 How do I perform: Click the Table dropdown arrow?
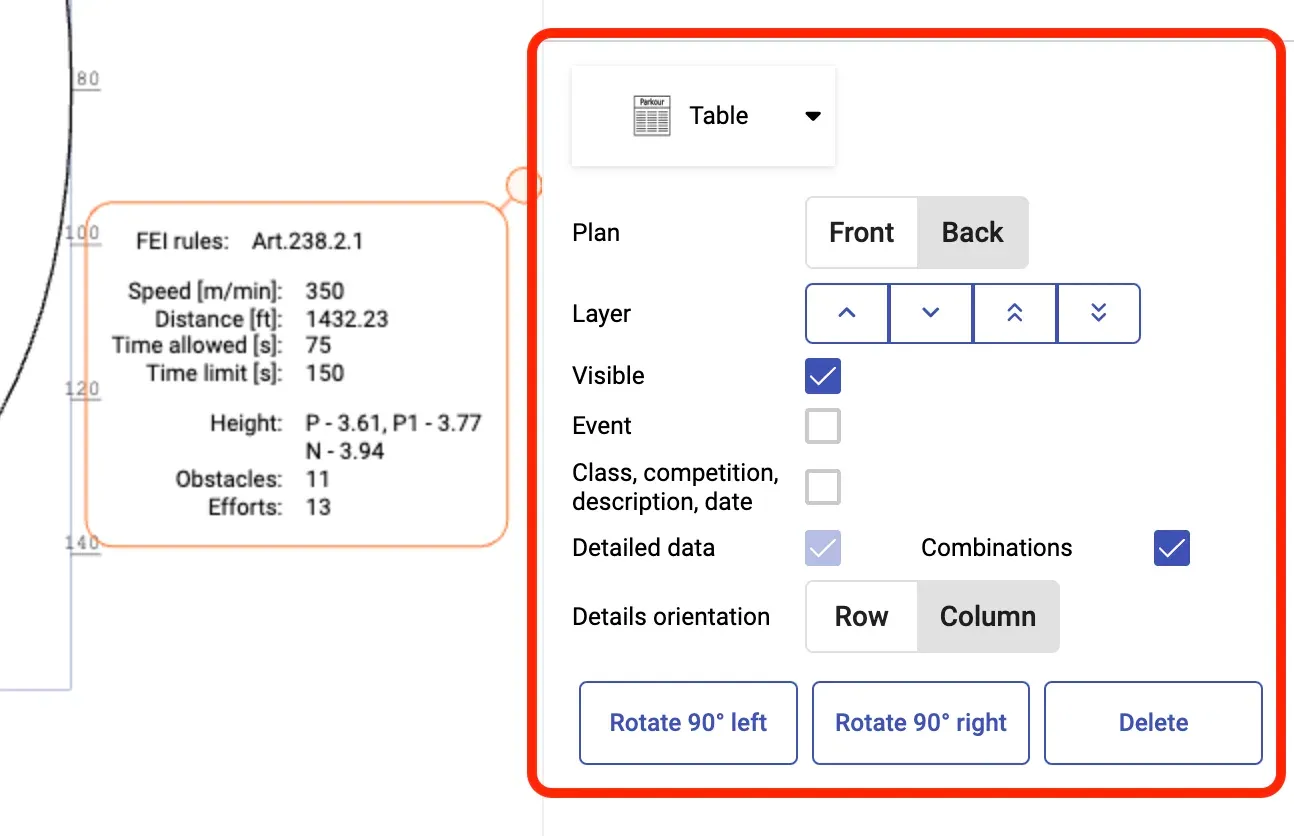(x=813, y=116)
